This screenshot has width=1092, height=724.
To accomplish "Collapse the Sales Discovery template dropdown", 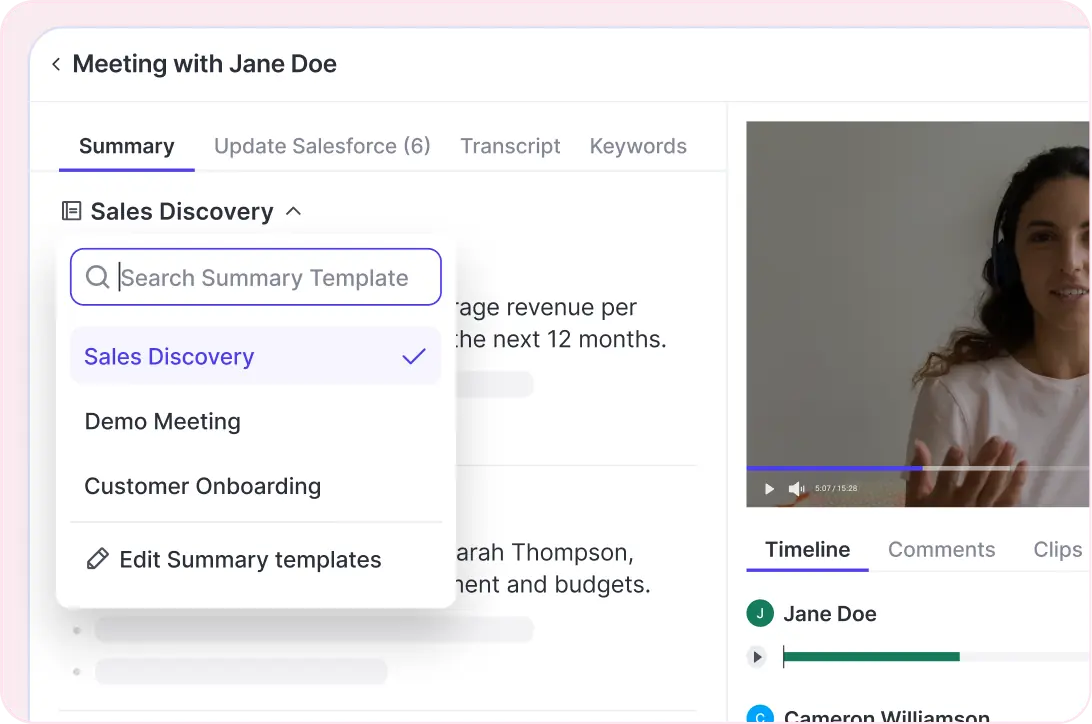I will [x=294, y=211].
